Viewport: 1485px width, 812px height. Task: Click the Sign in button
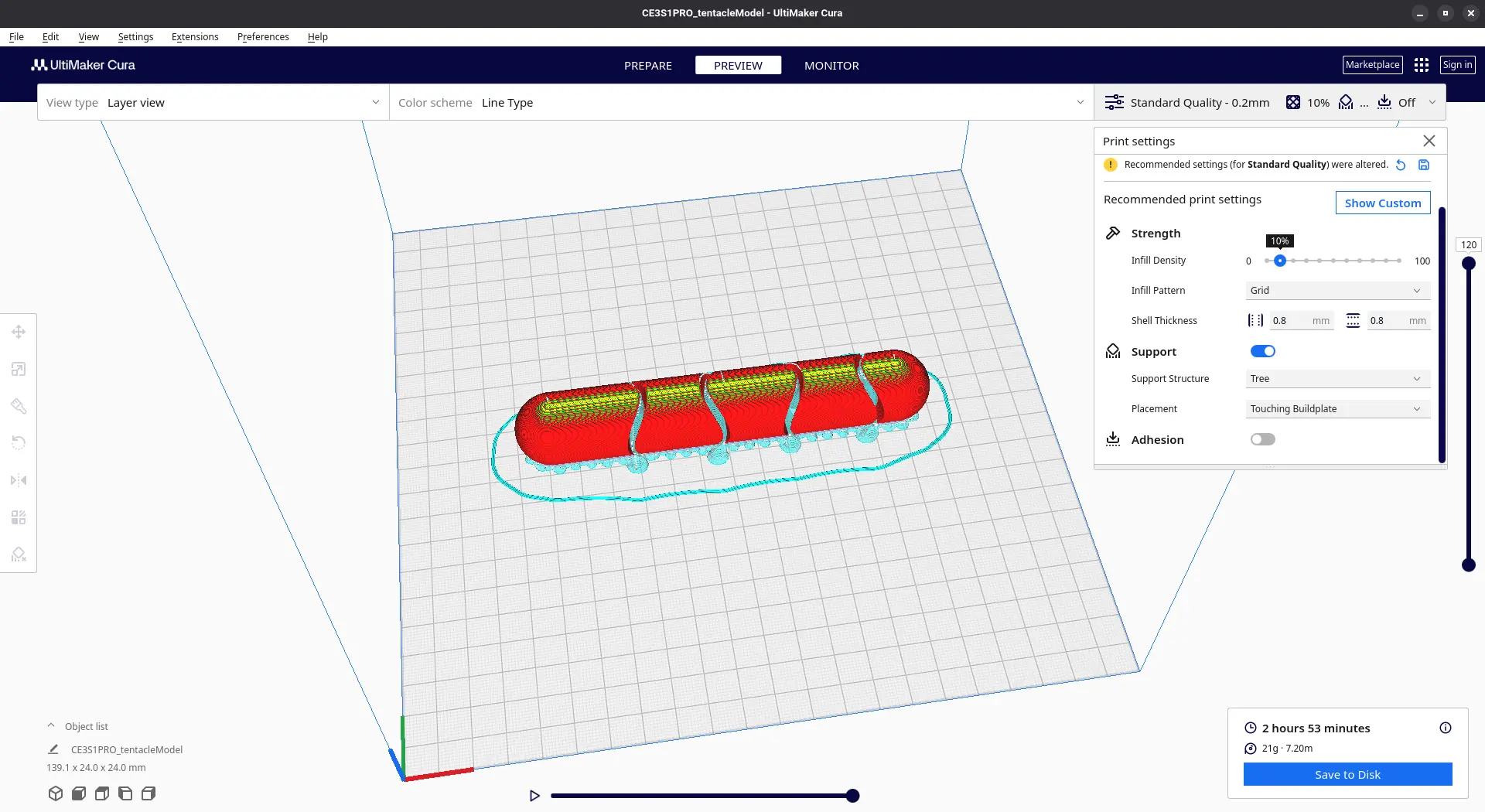tap(1457, 65)
